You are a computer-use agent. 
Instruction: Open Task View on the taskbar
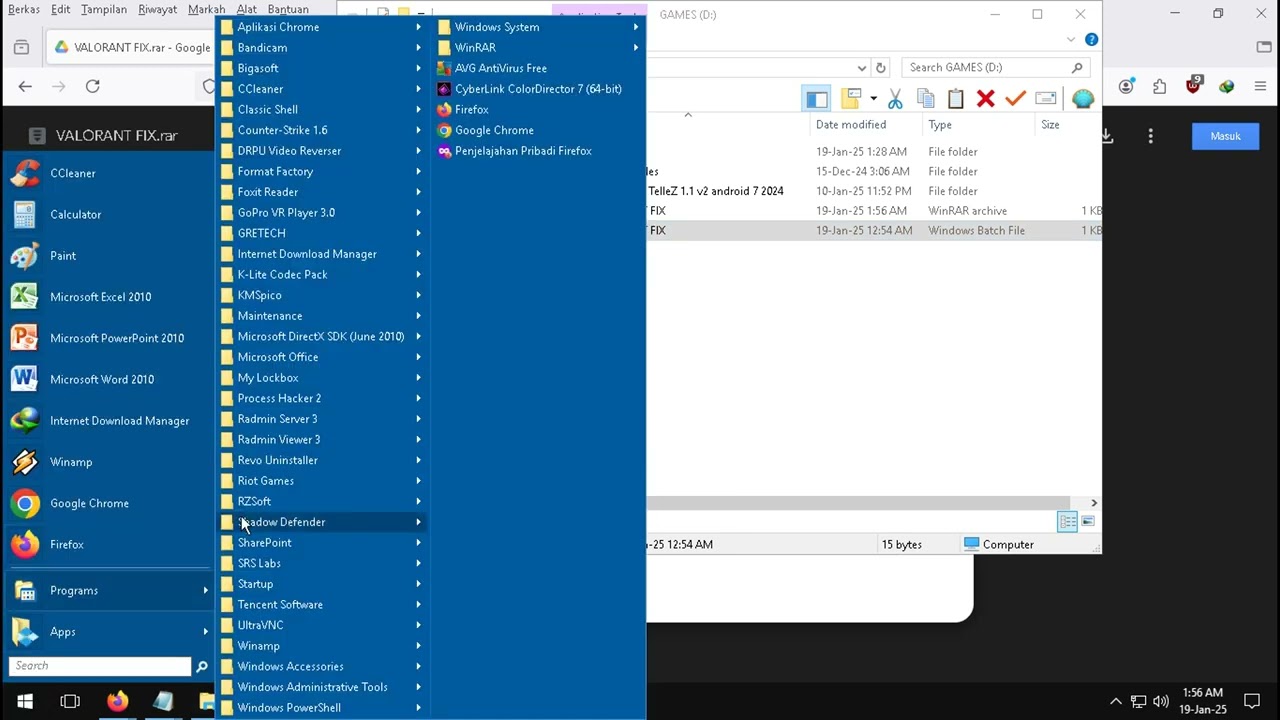click(x=70, y=701)
